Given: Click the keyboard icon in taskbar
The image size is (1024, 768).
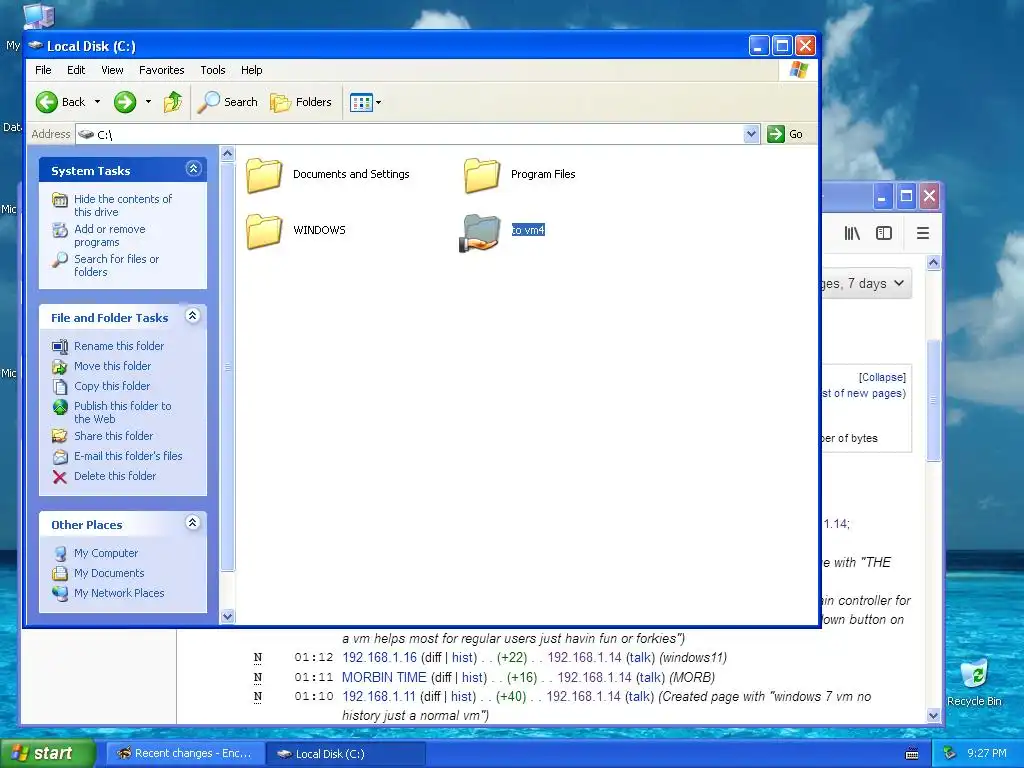Looking at the screenshot, I should pos(912,754).
